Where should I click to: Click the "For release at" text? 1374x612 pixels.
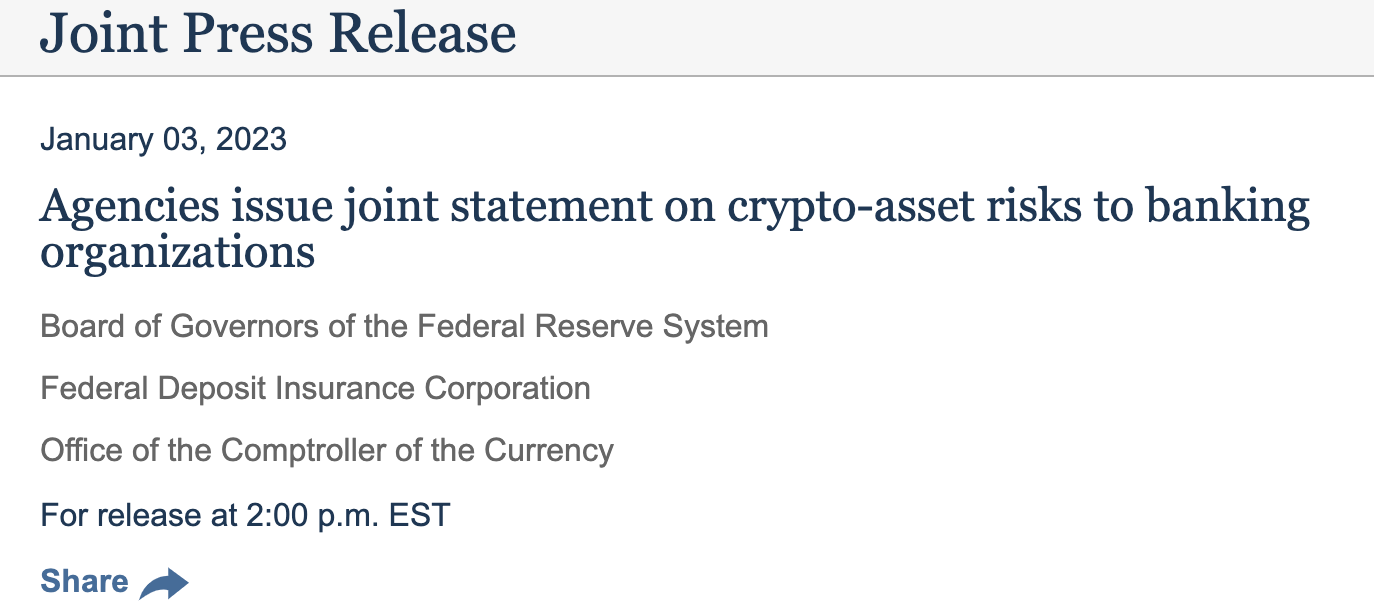(138, 516)
